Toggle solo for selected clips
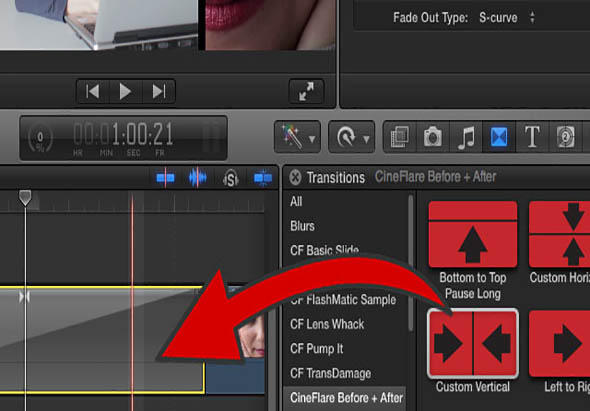This screenshot has height=411, width=590. pos(230,178)
